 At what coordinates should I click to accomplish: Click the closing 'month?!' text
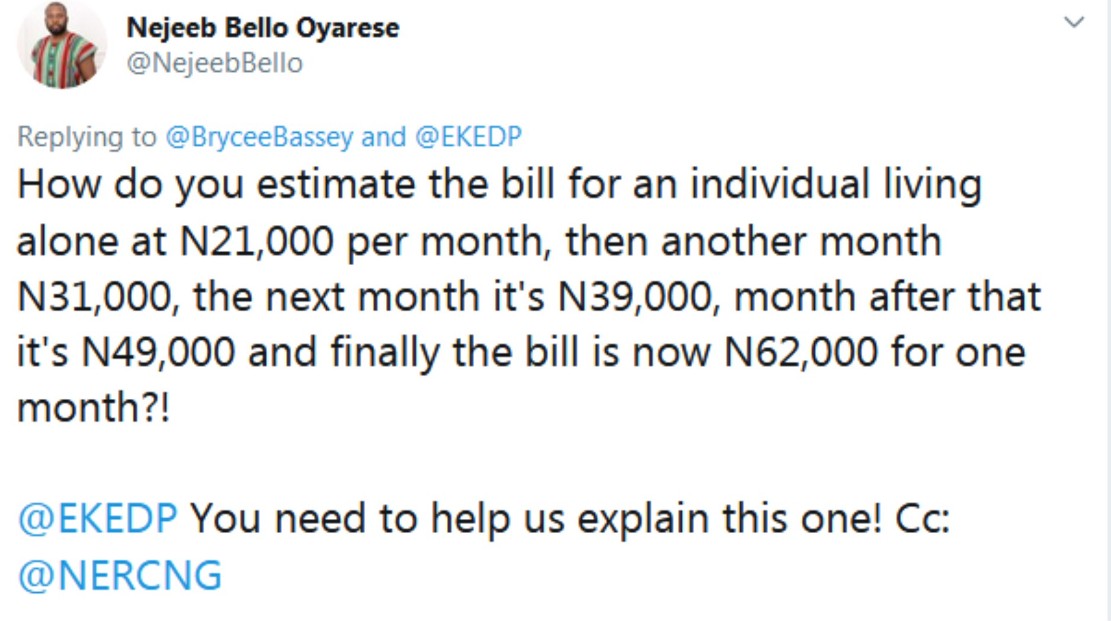point(94,408)
